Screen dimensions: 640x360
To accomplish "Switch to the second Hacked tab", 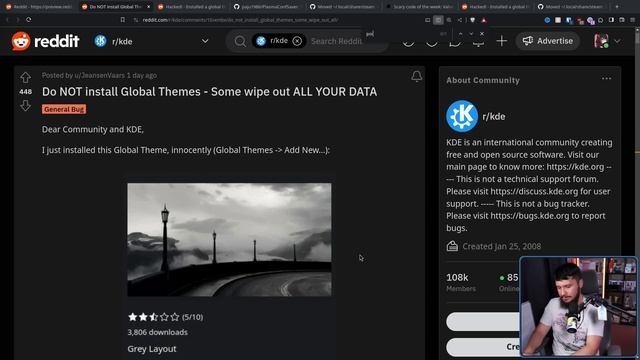I will [x=495, y=7].
